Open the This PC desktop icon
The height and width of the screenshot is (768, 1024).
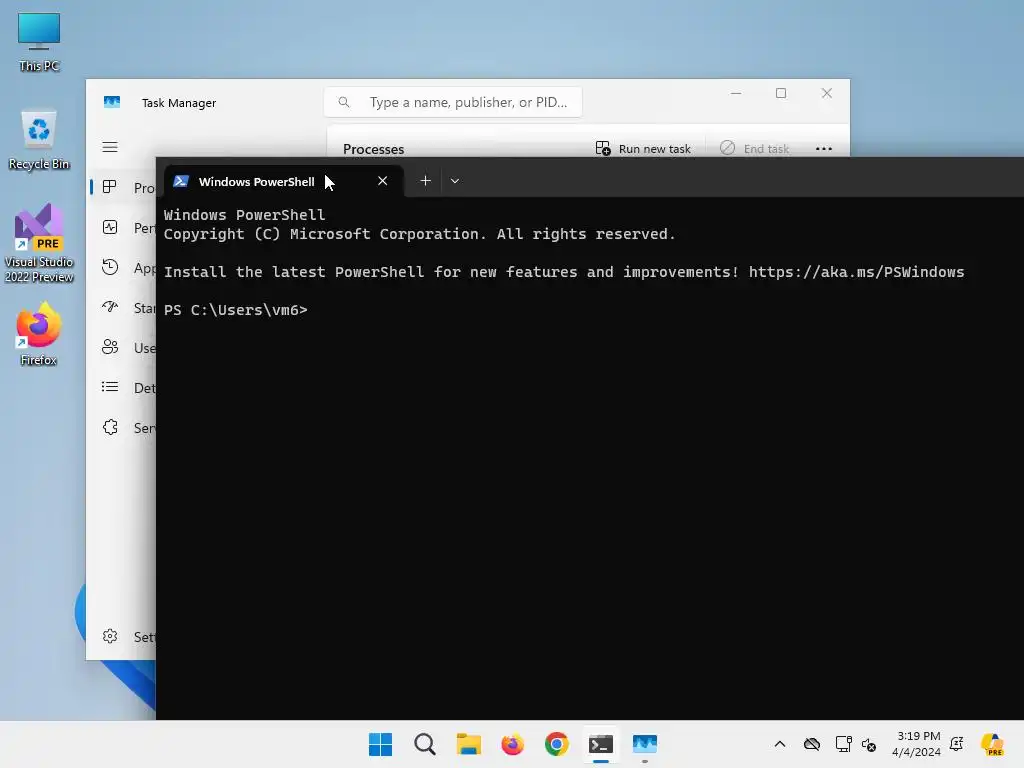tap(39, 42)
